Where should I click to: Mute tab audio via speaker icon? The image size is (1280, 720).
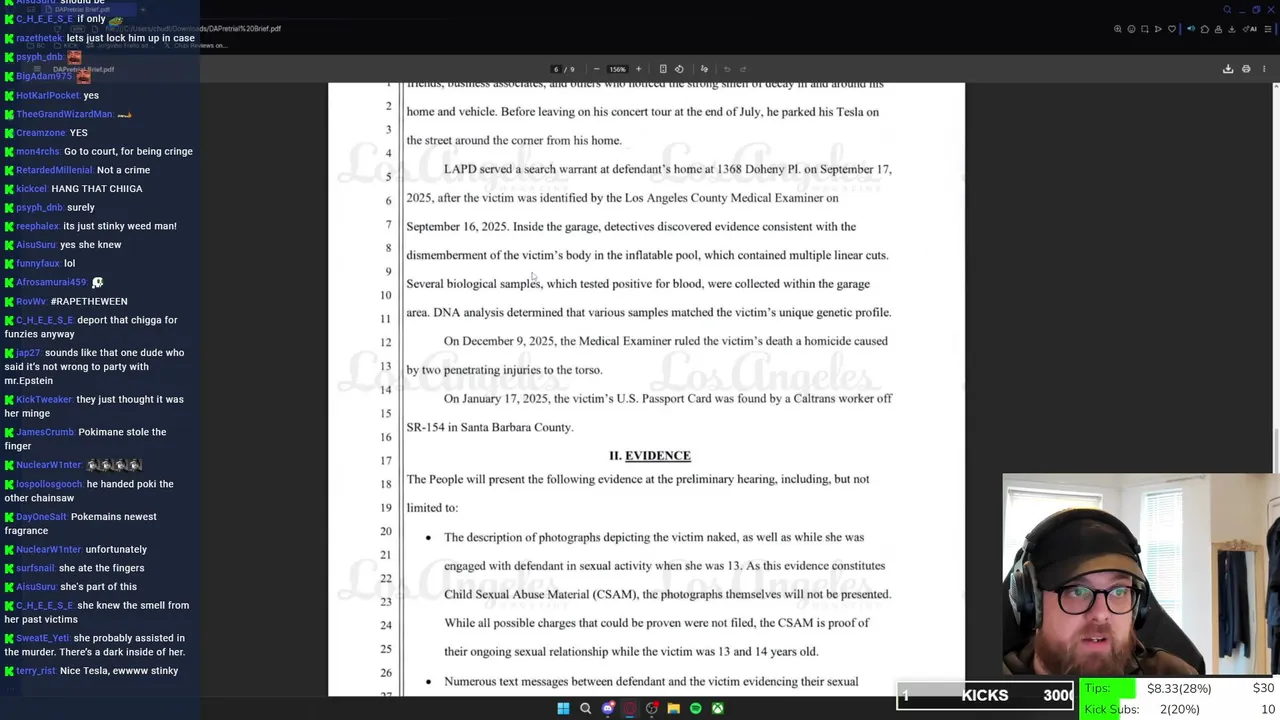click(1191, 29)
